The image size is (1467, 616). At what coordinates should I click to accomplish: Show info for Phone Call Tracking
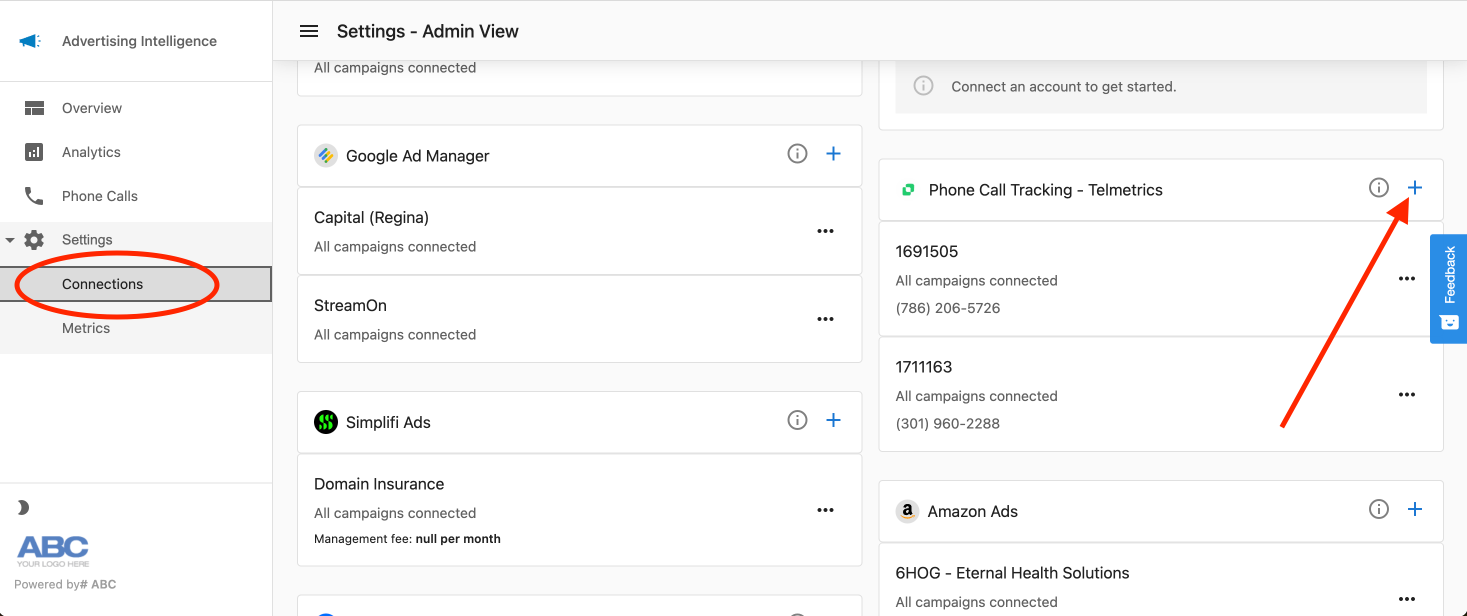(x=1379, y=187)
